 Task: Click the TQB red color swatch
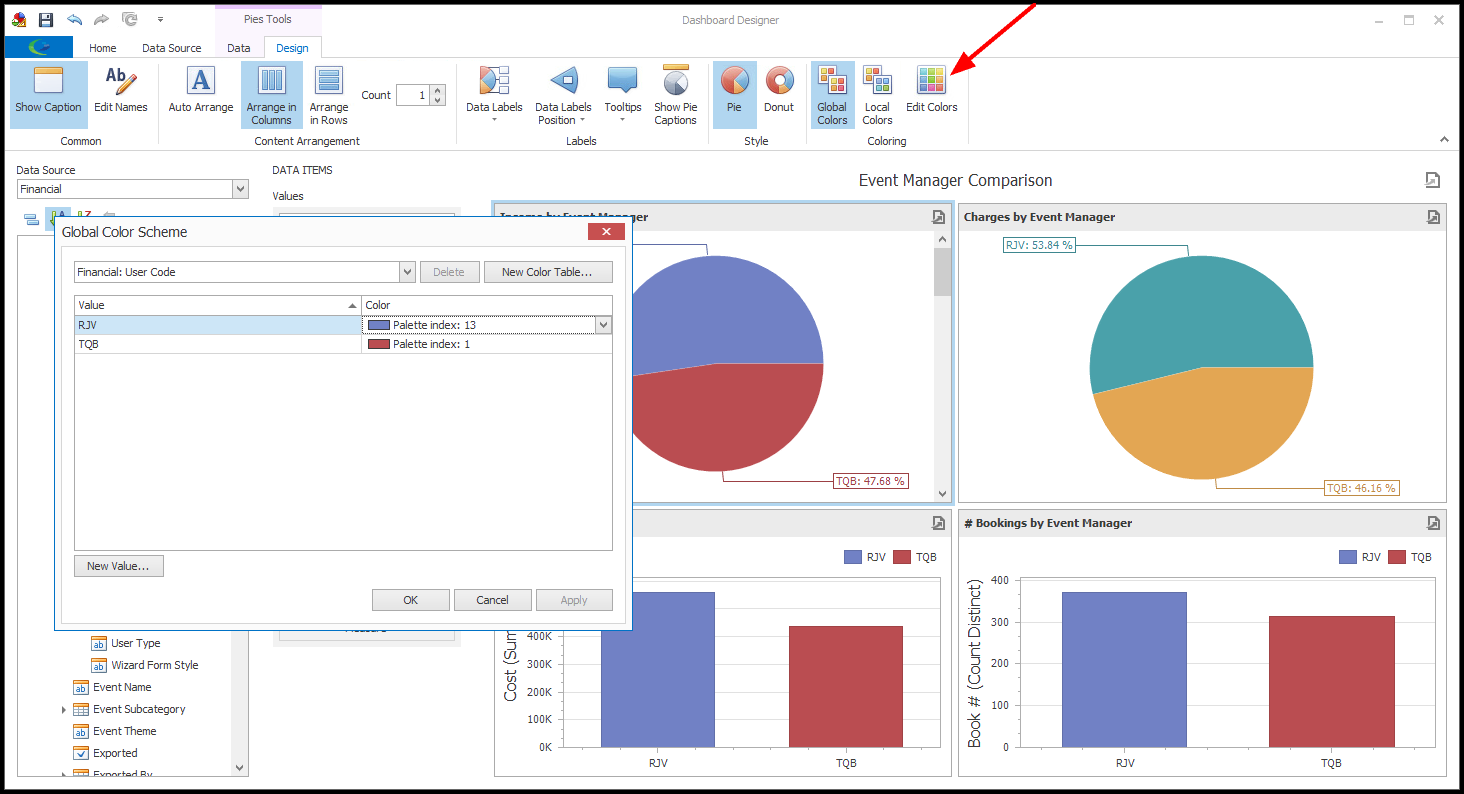coord(378,344)
